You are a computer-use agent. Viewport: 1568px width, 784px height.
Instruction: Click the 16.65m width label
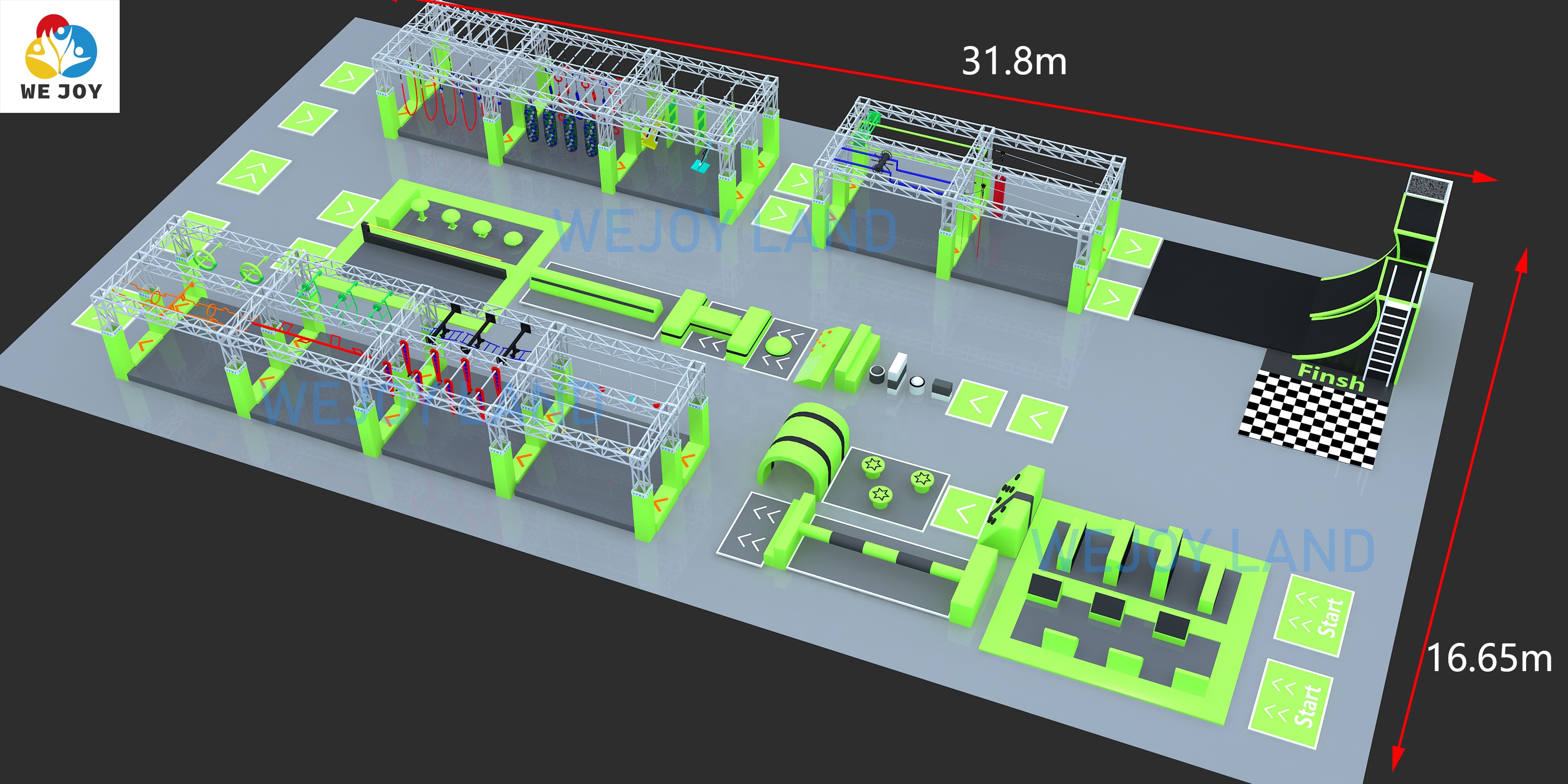[1489, 659]
